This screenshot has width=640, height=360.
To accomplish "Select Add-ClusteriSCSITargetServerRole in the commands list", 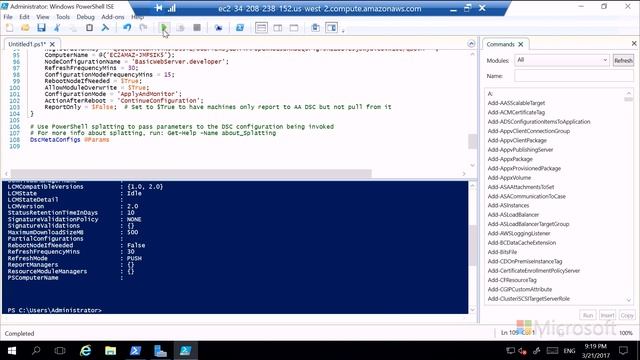I will tap(529, 299).
